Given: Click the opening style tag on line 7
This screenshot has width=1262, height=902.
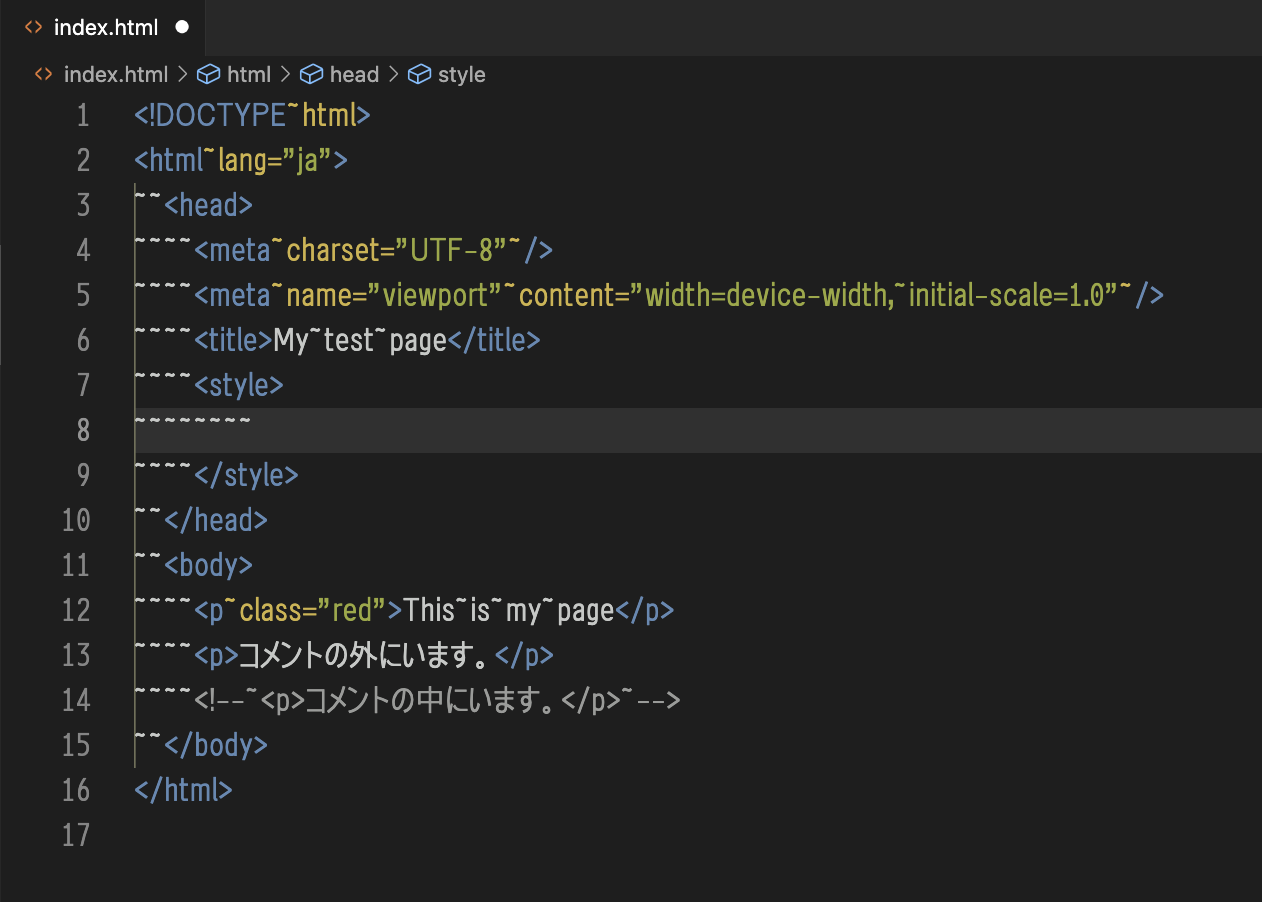Looking at the screenshot, I should pyautogui.click(x=239, y=385).
